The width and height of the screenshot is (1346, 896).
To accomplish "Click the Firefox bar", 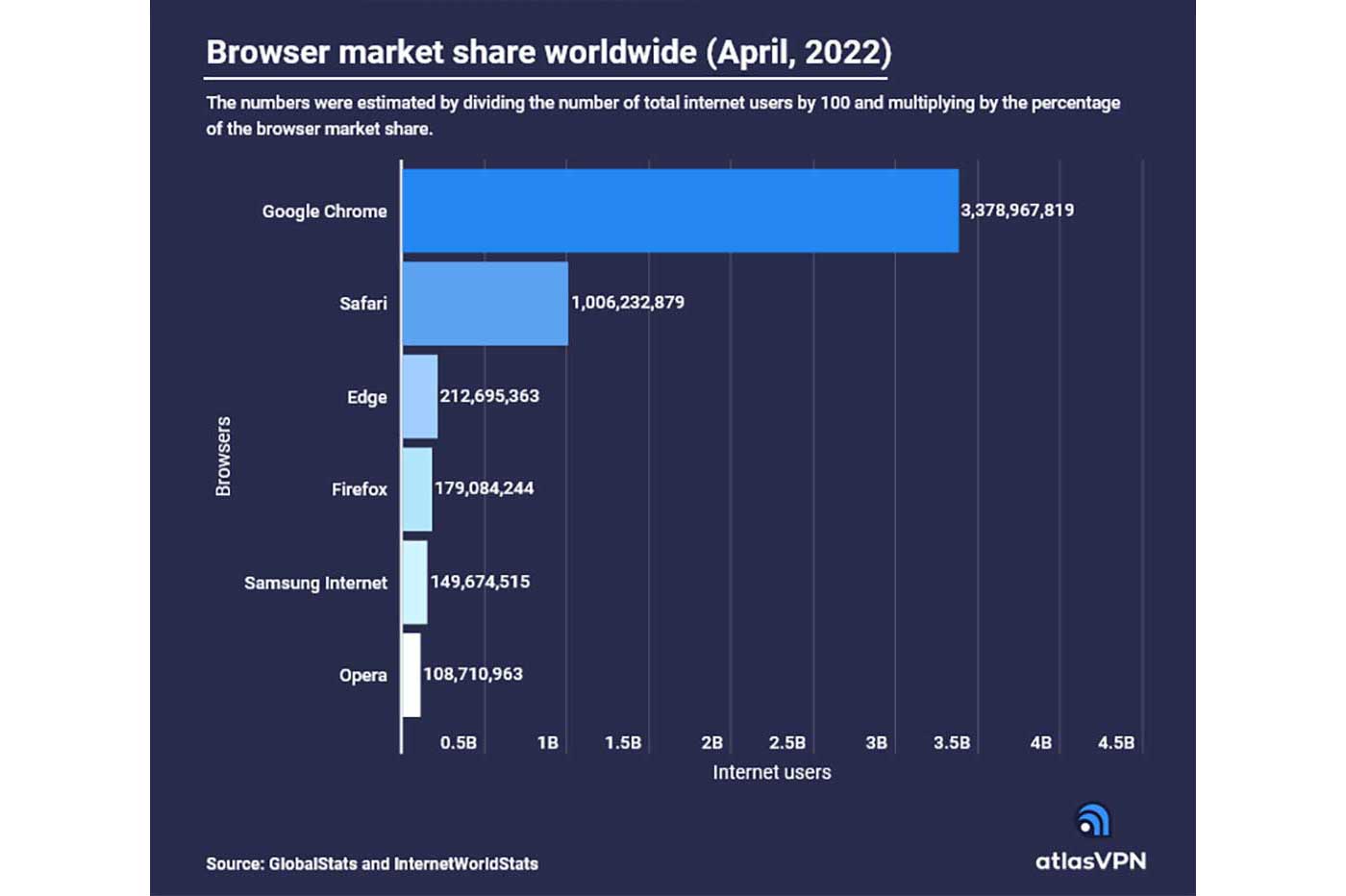I will (416, 488).
